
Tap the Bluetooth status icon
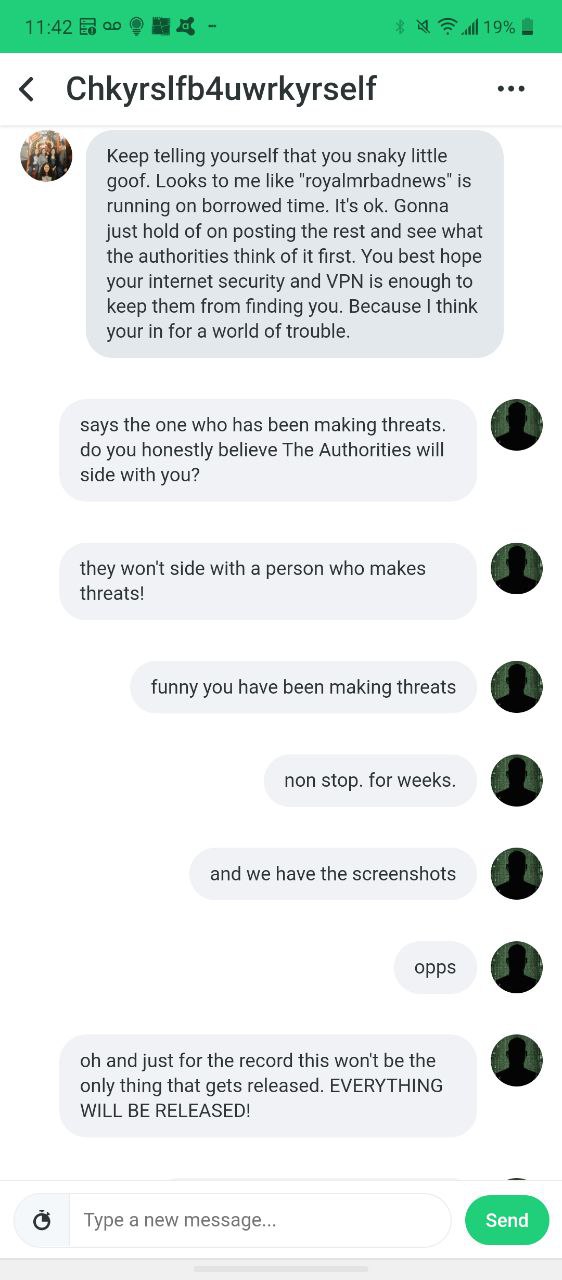(x=400, y=27)
